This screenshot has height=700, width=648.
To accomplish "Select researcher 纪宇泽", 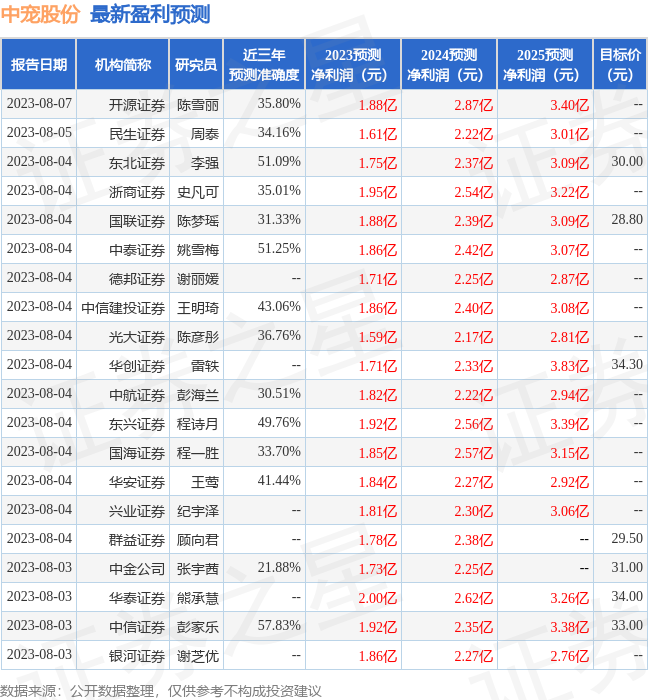I will tap(198, 512).
